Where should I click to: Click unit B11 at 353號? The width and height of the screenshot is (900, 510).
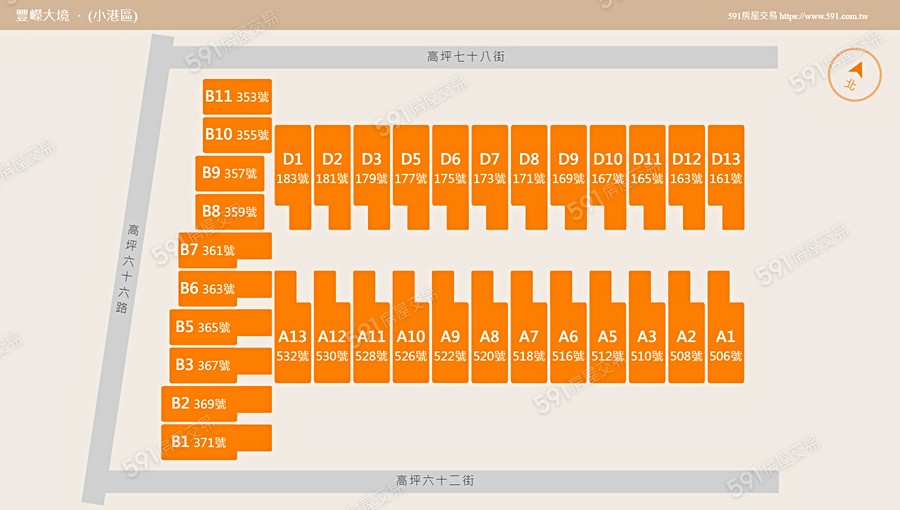point(237,97)
